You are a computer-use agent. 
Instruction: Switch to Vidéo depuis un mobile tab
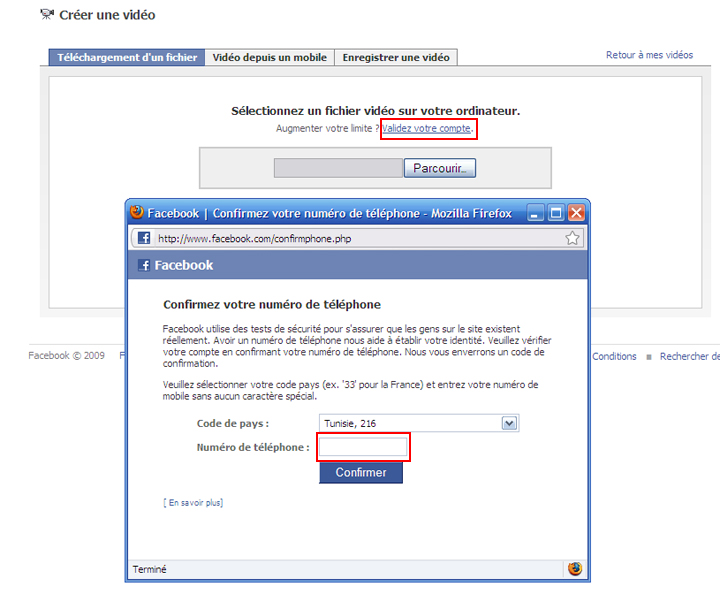[270, 57]
